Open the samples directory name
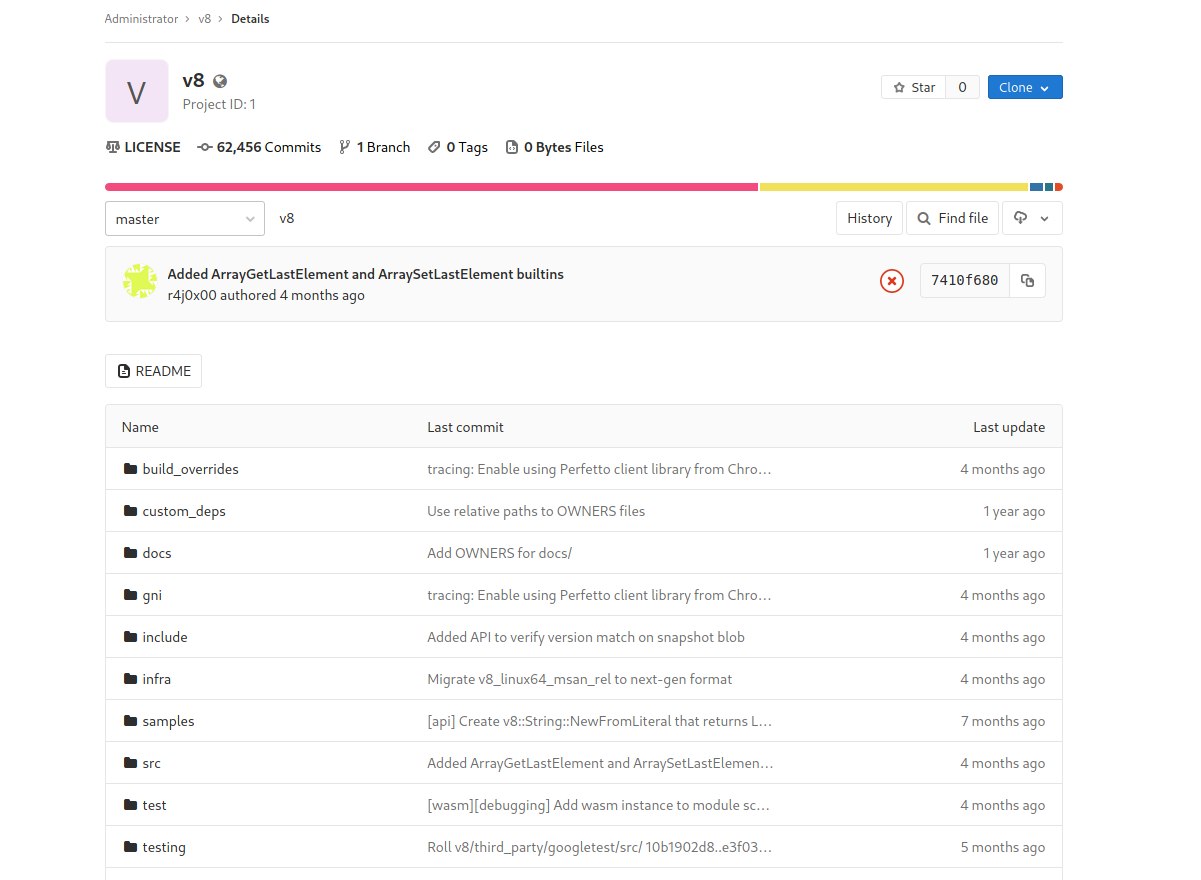Screen dimensions: 1201x880 point(168,721)
